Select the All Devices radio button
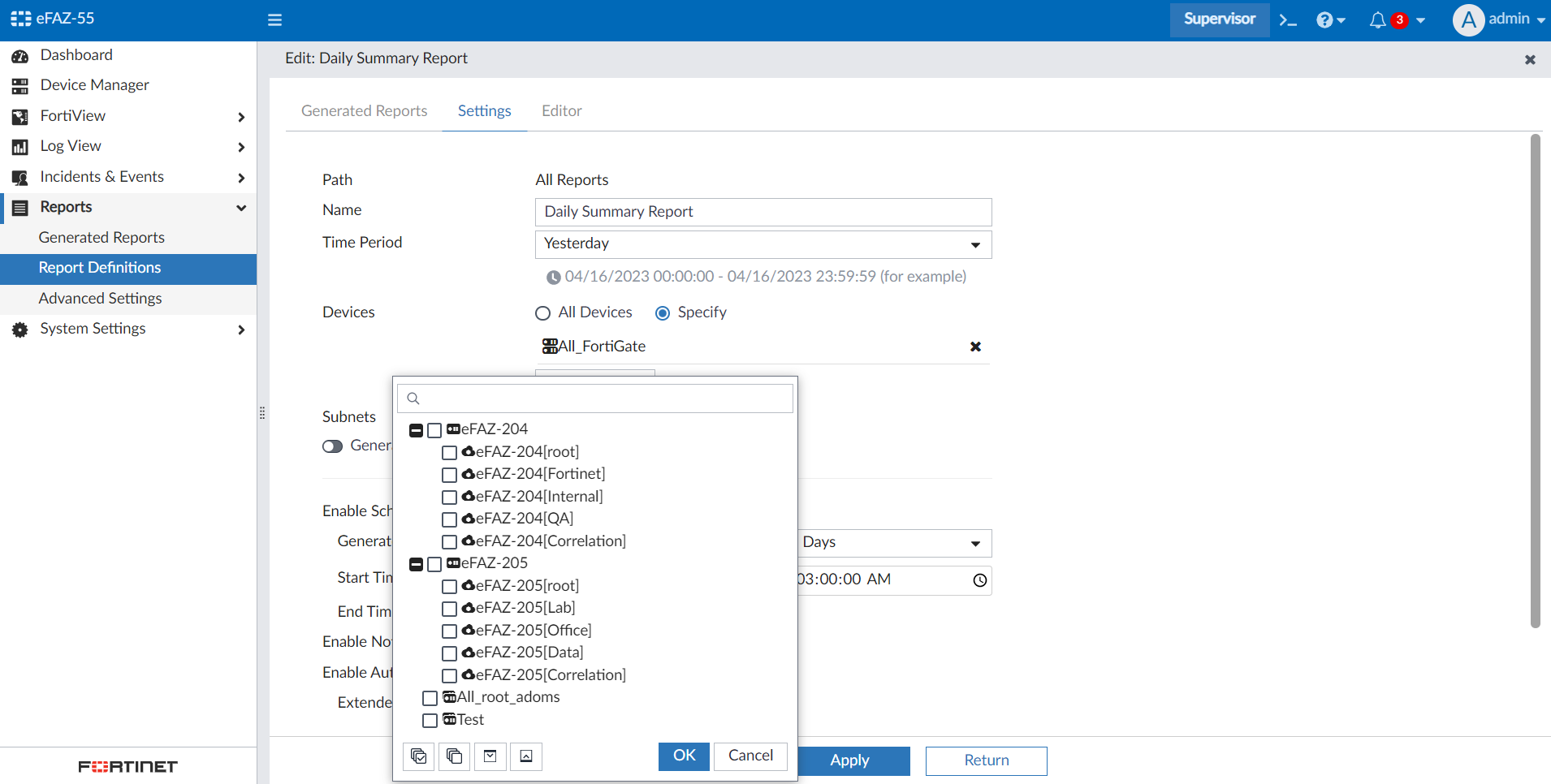The image size is (1551, 784). (x=542, y=312)
